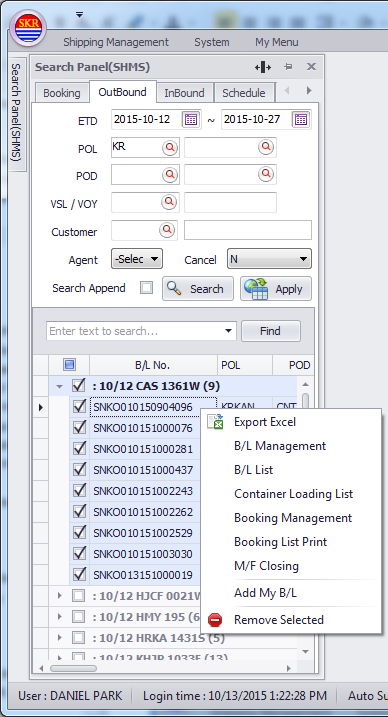Screen dimensions: 388x717
Task: Click the SKR application logo button
Action: pos(28,28)
